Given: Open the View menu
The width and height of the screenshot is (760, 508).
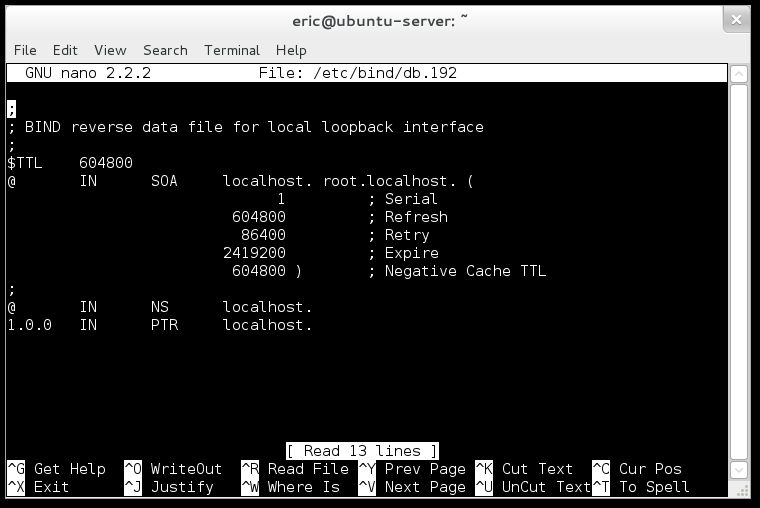Looking at the screenshot, I should 110,50.
